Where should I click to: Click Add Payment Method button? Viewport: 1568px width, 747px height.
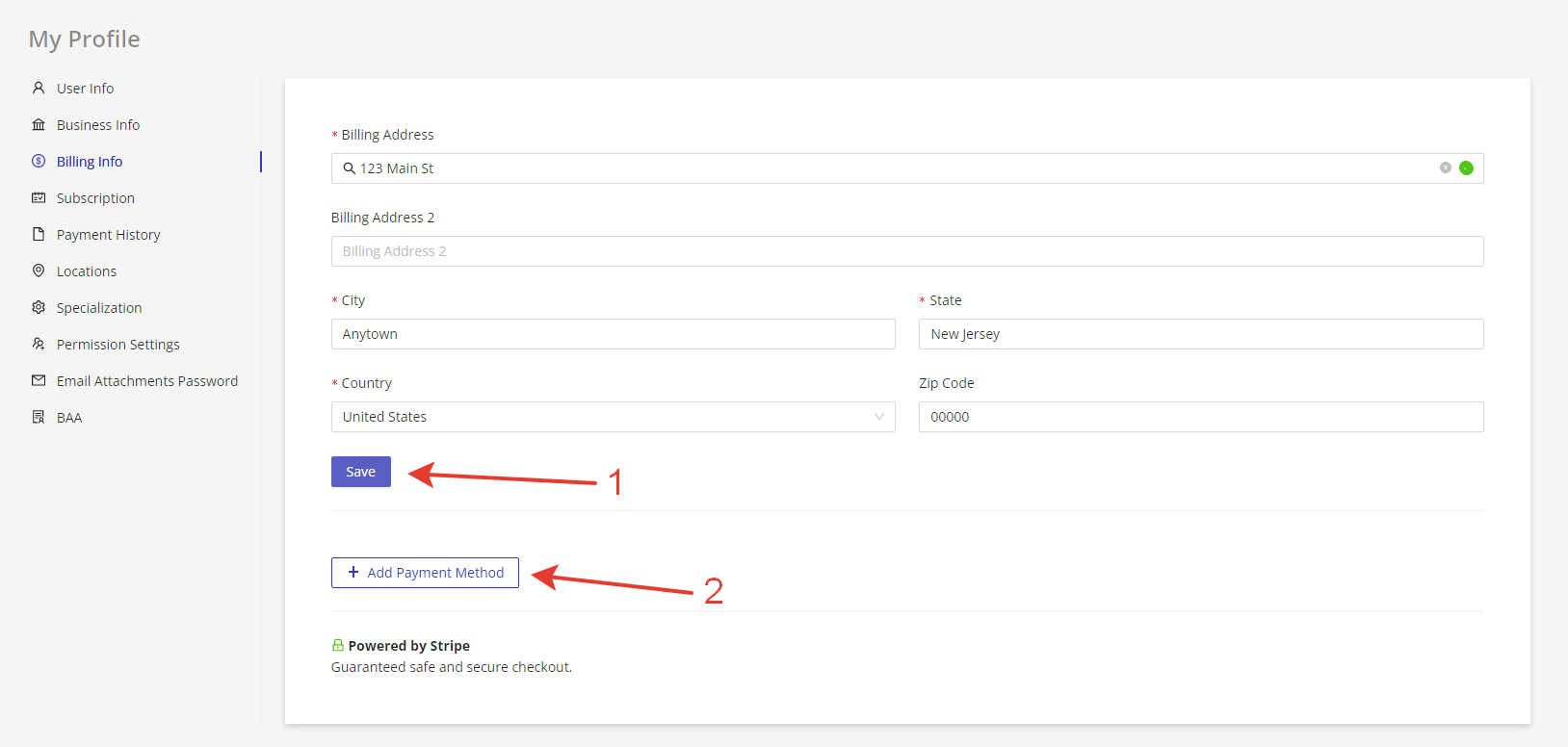coord(425,573)
